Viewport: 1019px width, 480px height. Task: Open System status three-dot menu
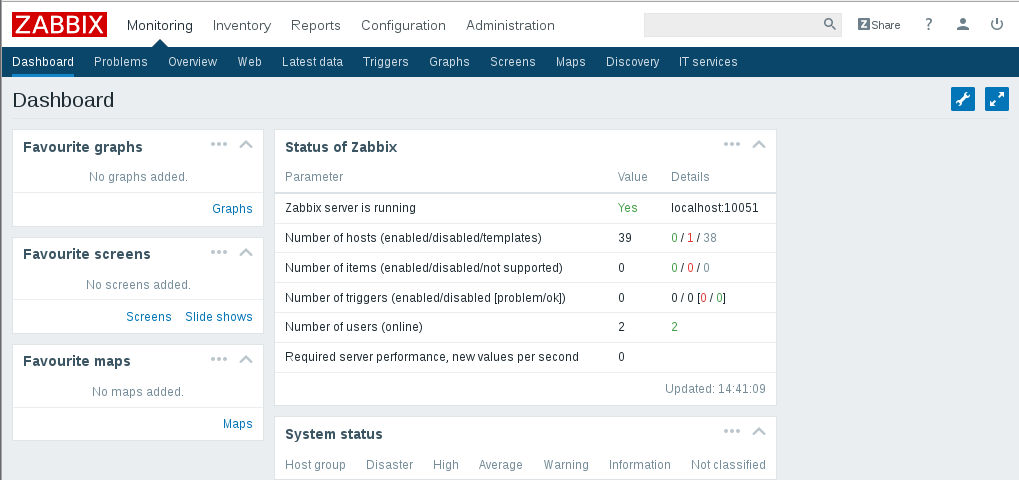732,431
